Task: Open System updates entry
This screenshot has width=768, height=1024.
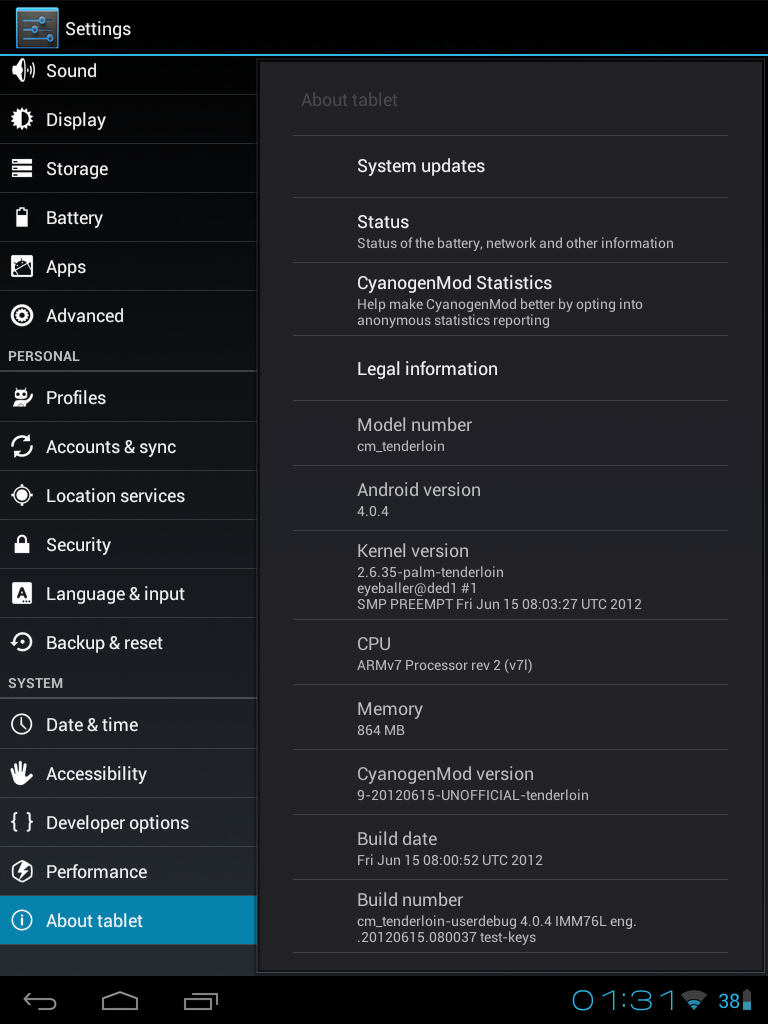Action: tap(510, 167)
